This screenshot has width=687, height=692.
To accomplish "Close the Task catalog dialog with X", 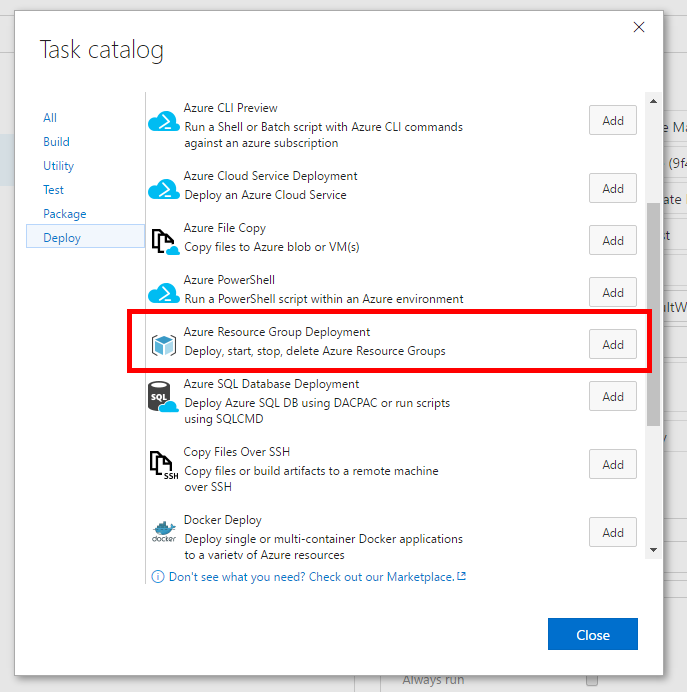I will (x=638, y=27).
